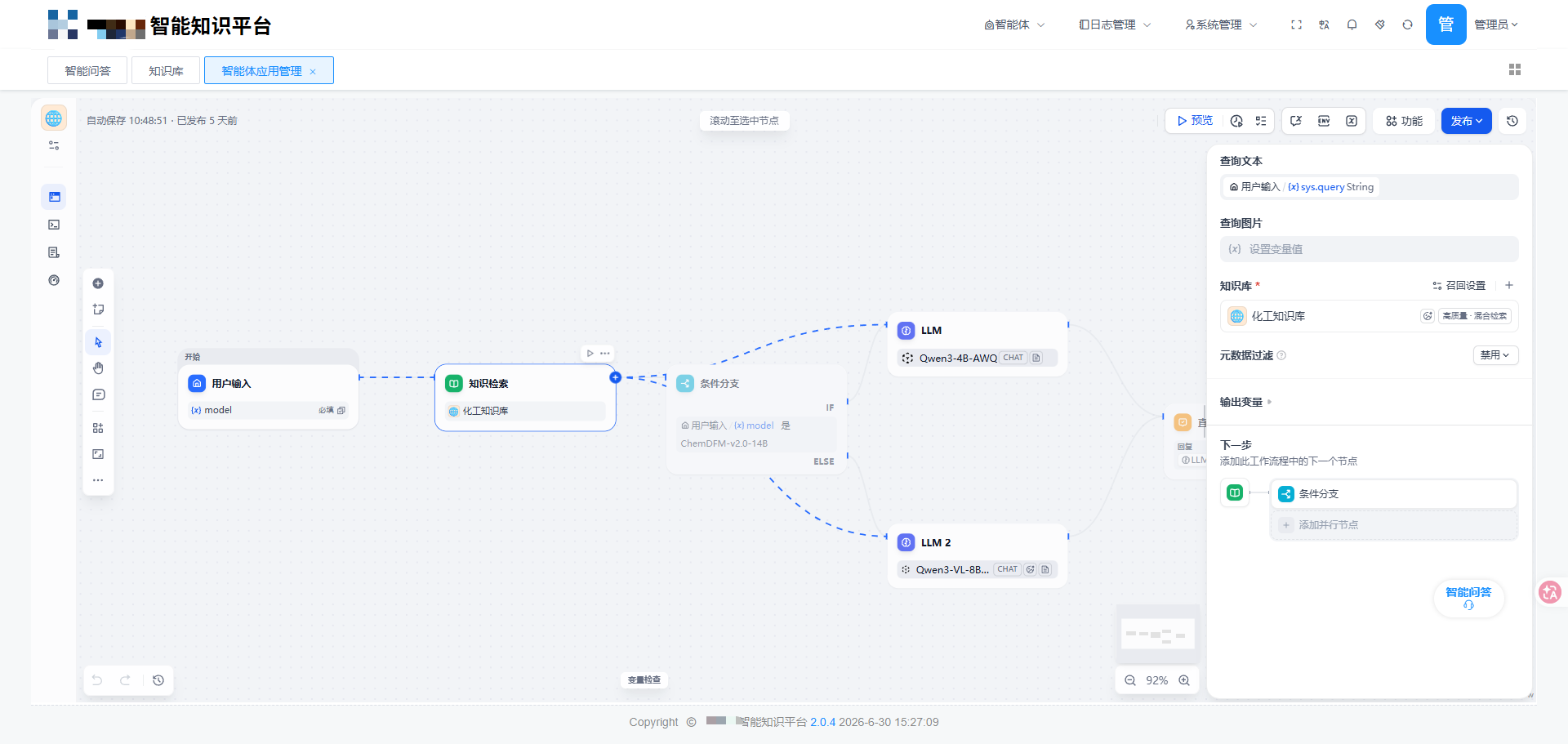Viewport: 1568px width, 744px height.
Task: Run the 知识检索 node play icon
Action: [590, 354]
